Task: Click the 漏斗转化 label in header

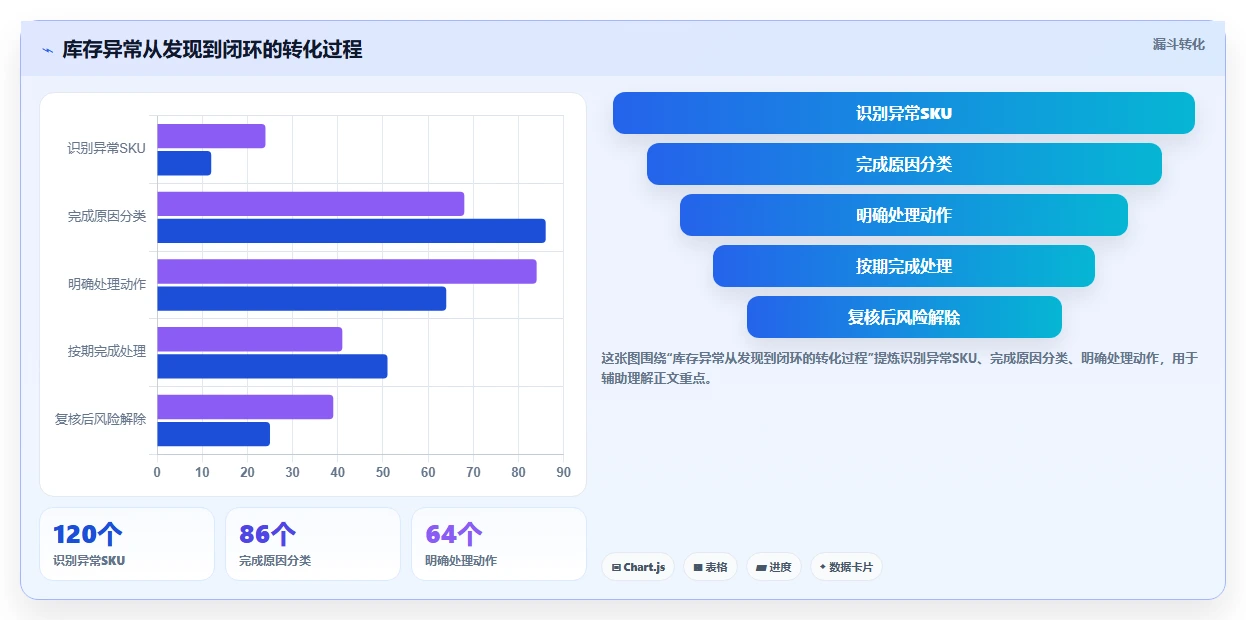Action: (x=1179, y=45)
